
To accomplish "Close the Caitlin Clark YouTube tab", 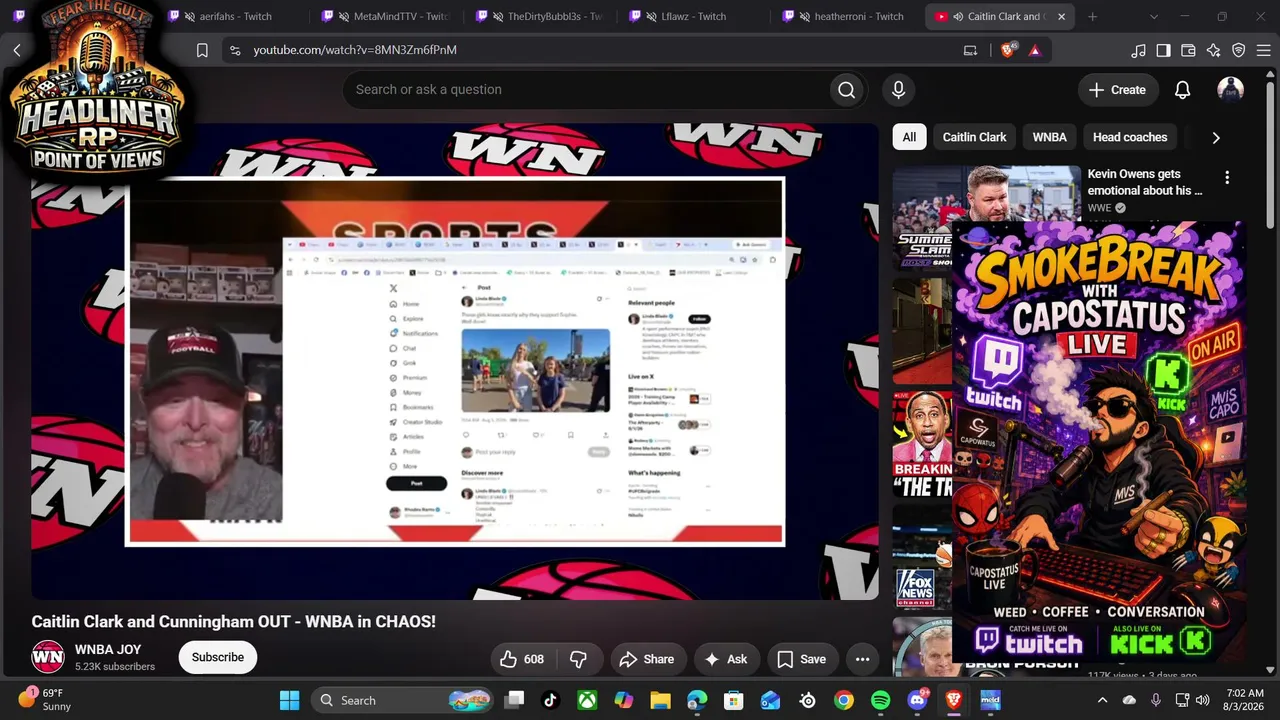I will coord(1062,17).
